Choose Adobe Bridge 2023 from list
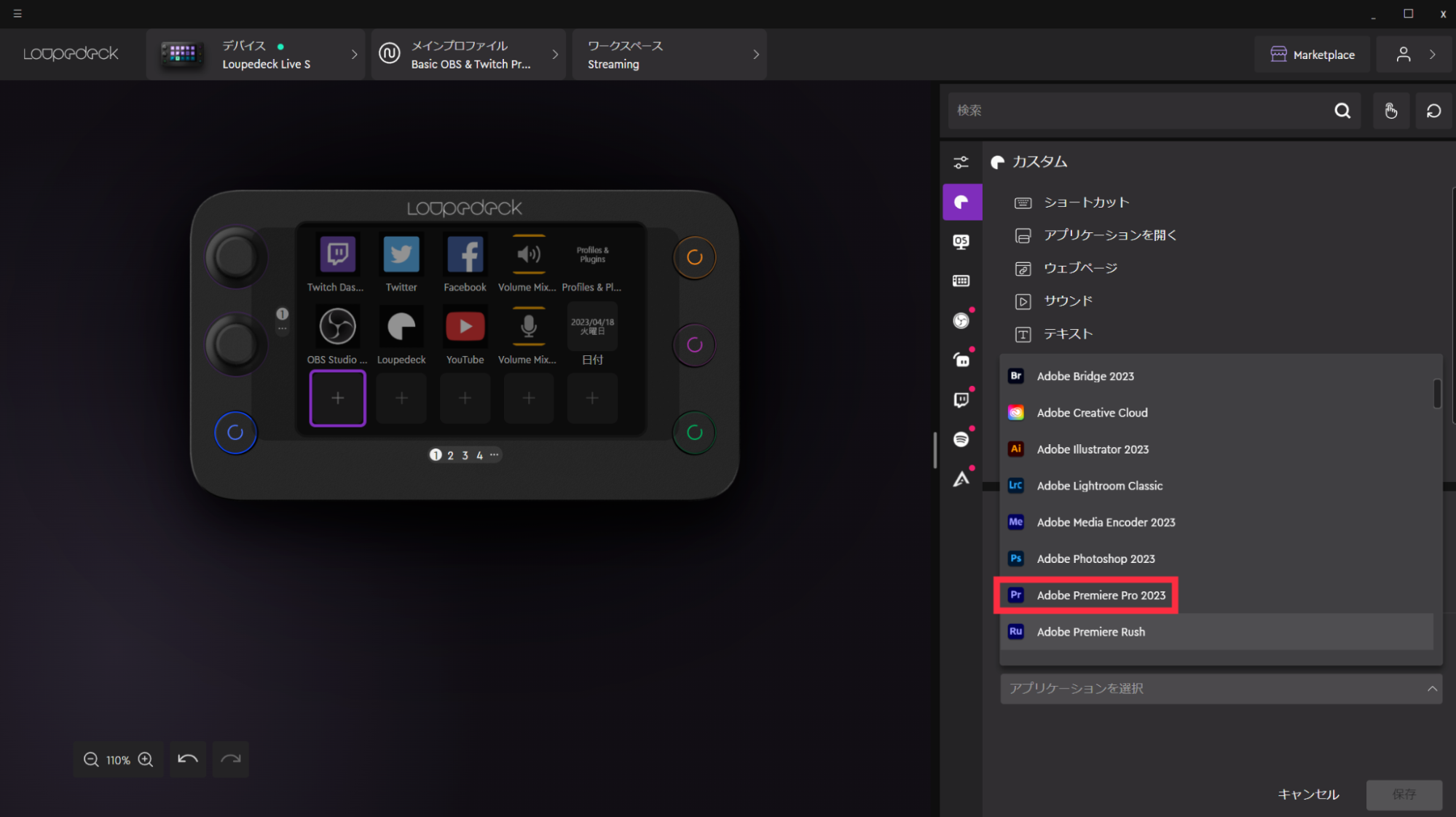The width and height of the screenshot is (1456, 817). (x=1217, y=376)
